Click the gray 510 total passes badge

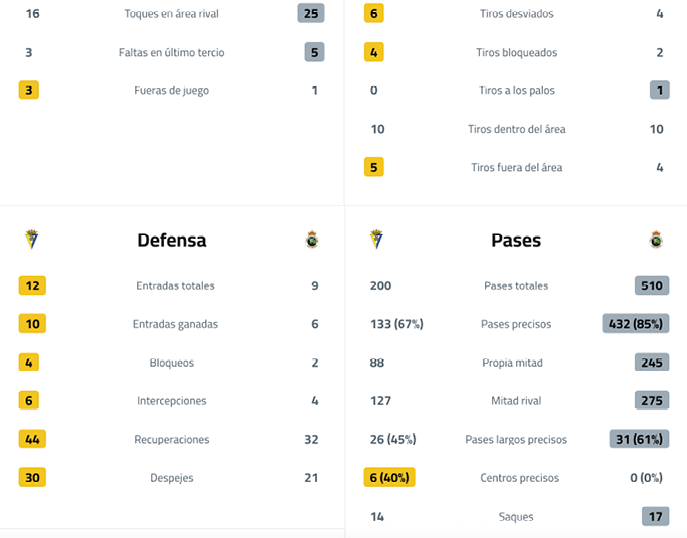(652, 286)
